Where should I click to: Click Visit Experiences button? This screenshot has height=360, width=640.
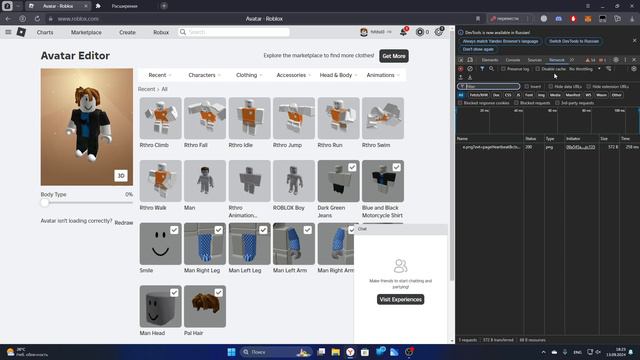click(400, 299)
